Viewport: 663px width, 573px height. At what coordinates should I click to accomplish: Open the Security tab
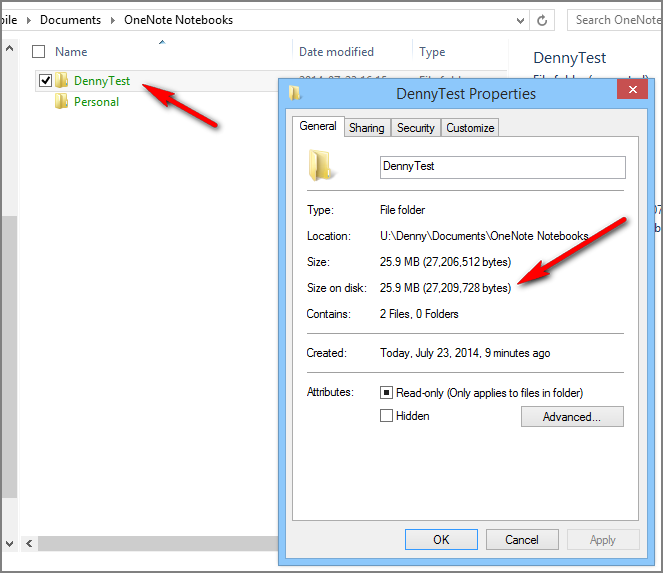[415, 128]
